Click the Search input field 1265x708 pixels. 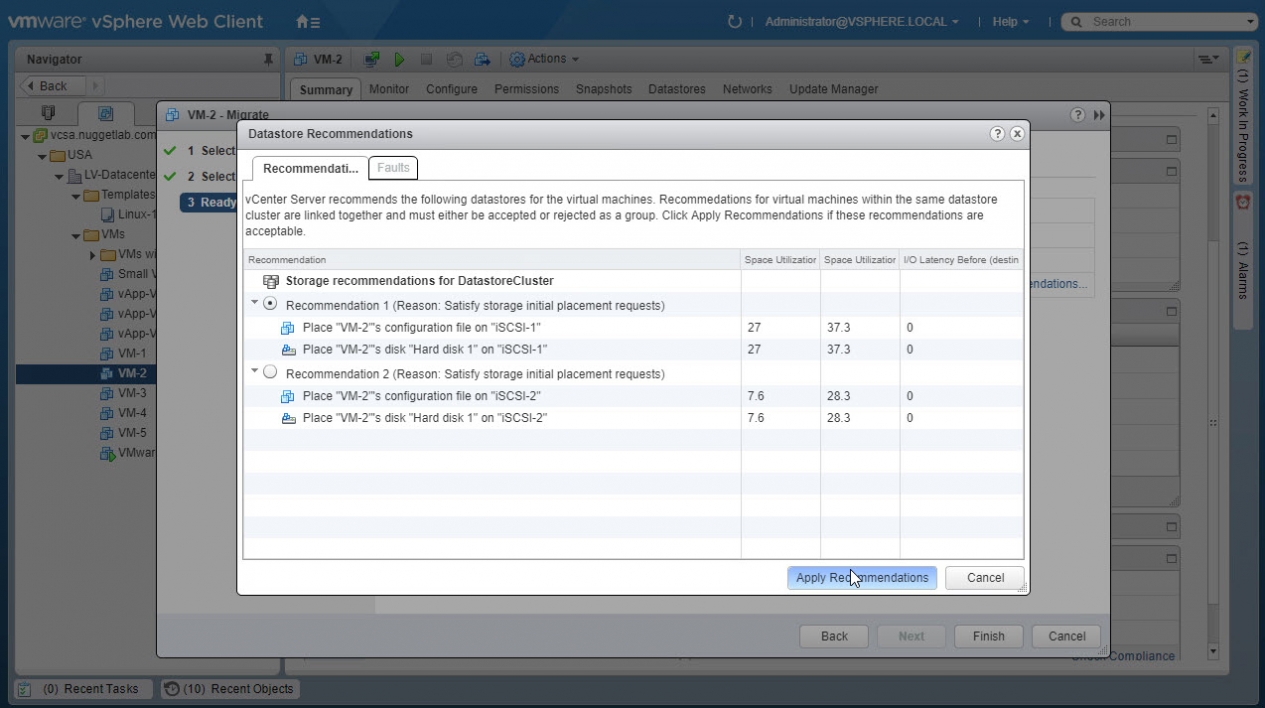click(1160, 21)
